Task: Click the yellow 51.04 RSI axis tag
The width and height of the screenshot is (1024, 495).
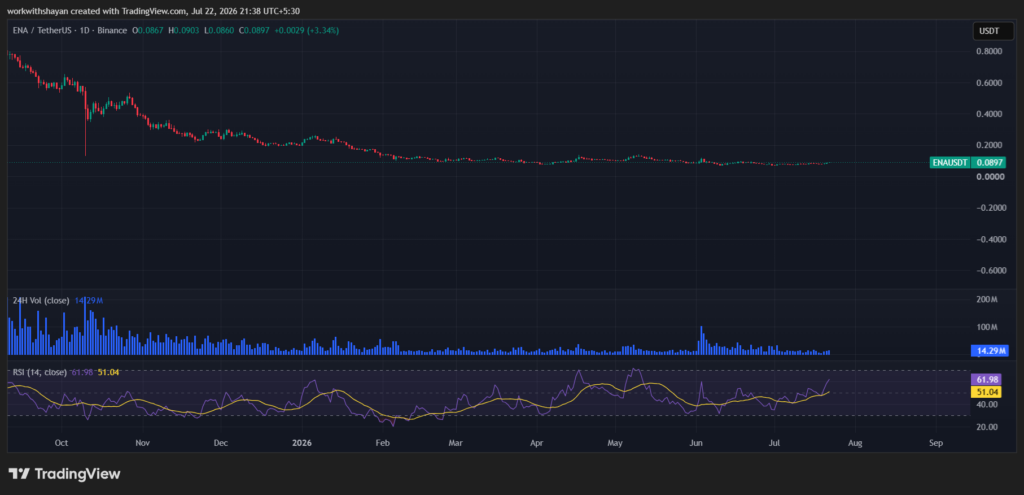Action: (984, 392)
